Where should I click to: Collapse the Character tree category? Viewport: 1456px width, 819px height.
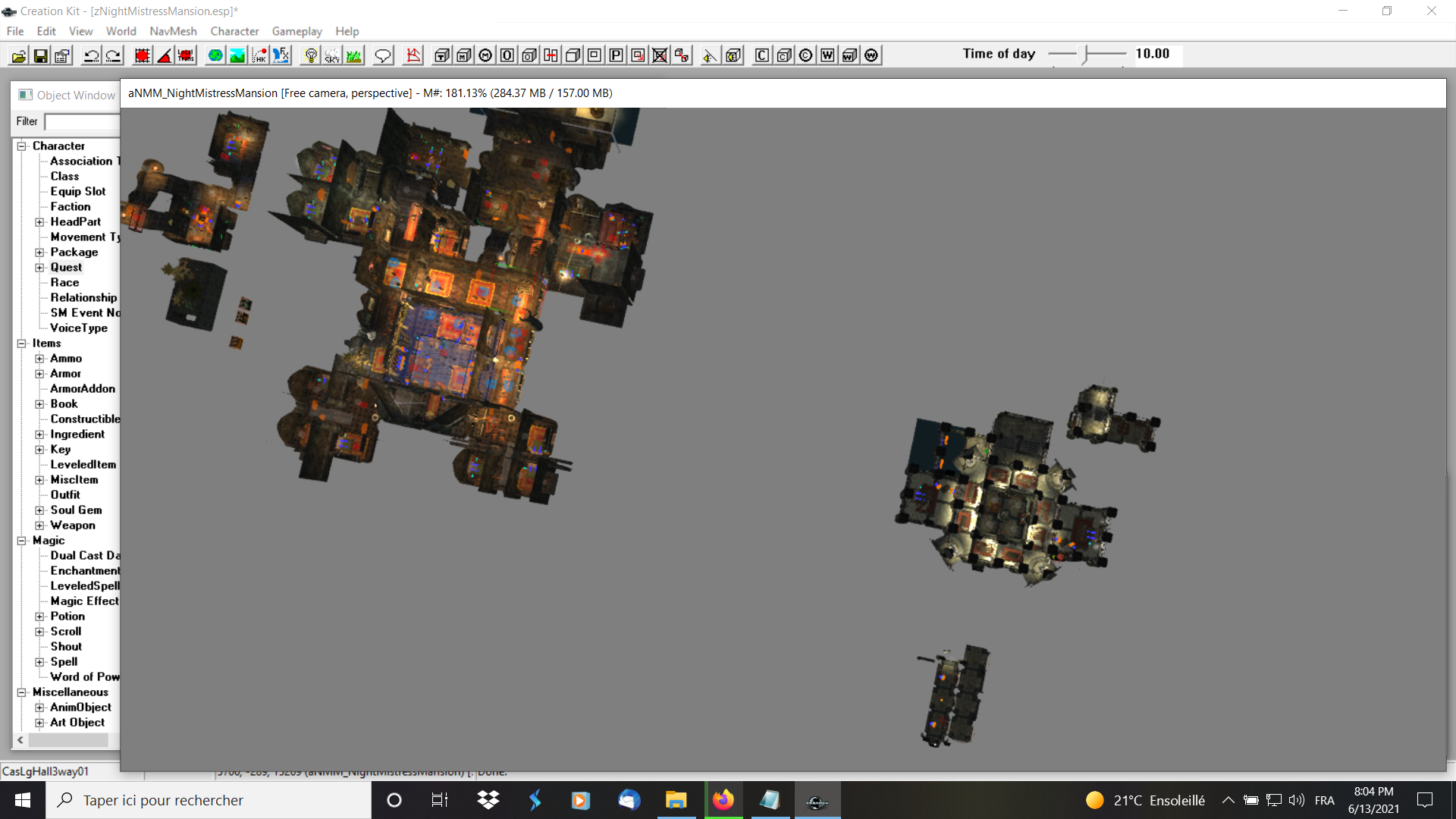pos(22,146)
